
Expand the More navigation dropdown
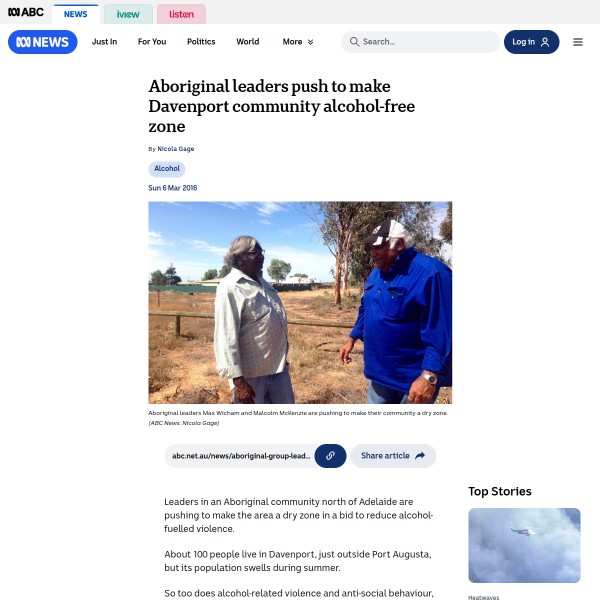[x=298, y=42]
